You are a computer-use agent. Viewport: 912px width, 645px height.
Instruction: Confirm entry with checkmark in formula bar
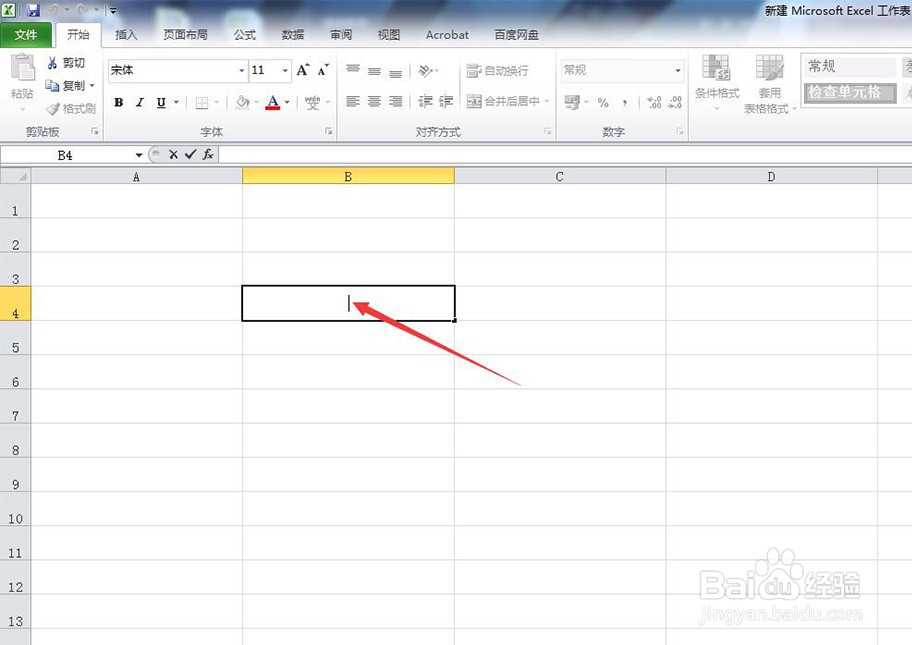[190, 155]
